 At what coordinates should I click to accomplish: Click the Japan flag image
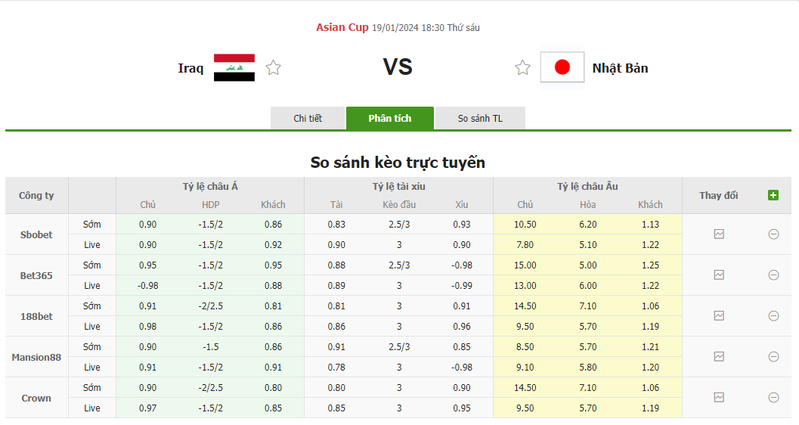[562, 67]
